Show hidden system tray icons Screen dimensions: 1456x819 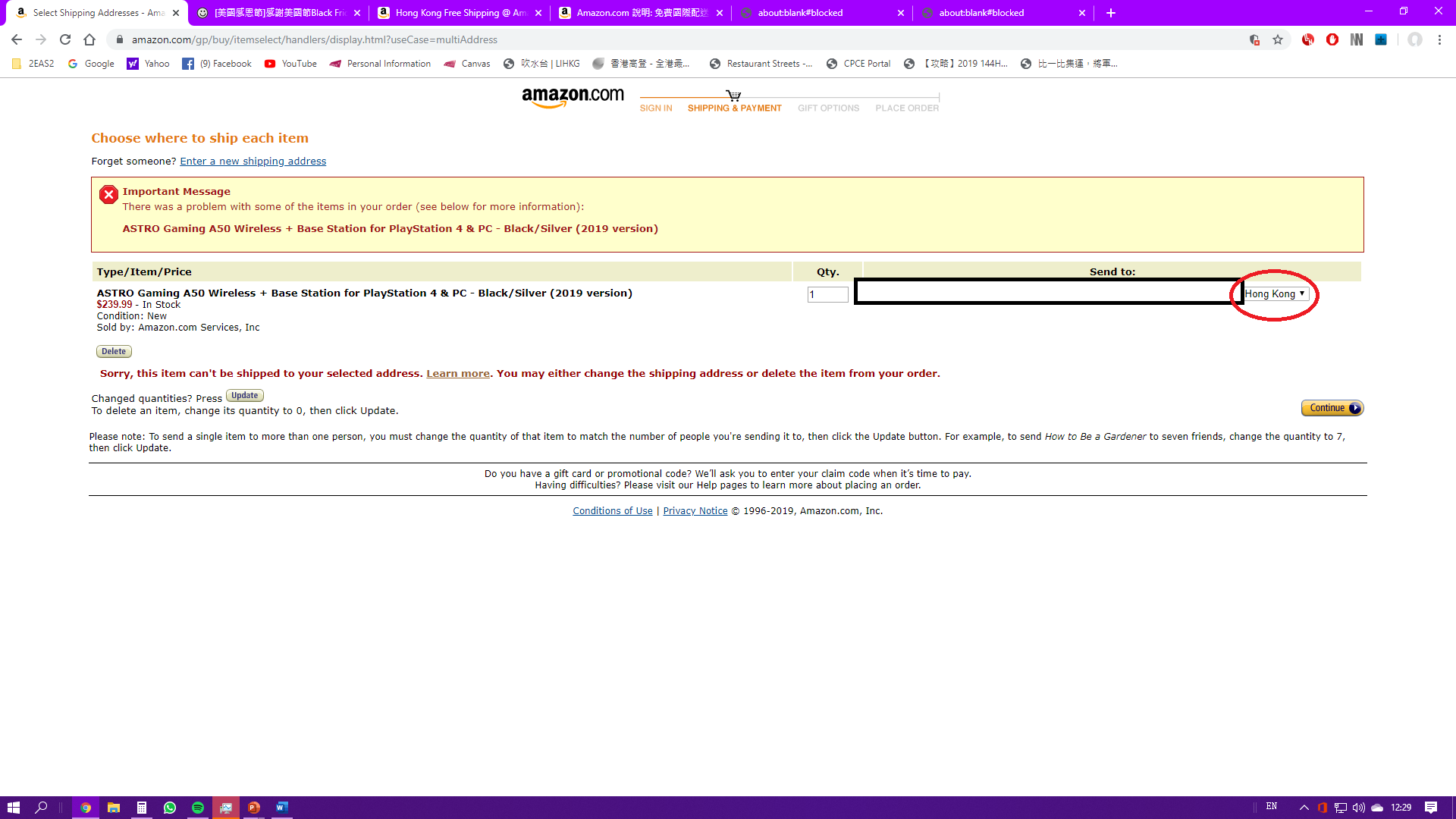coord(1304,808)
